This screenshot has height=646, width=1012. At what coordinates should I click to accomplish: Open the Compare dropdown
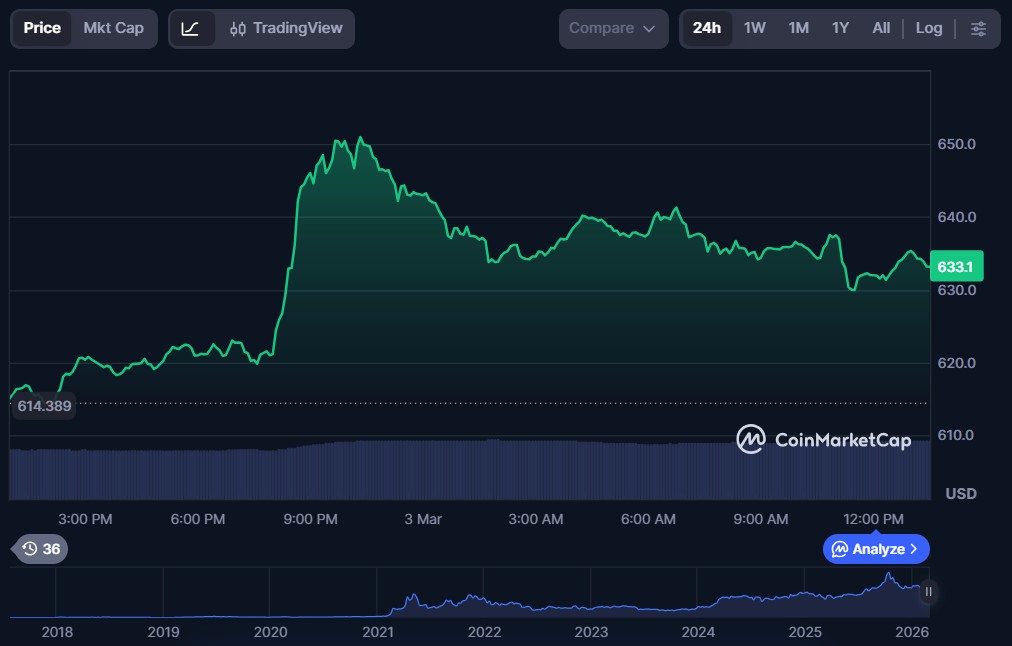(x=612, y=29)
